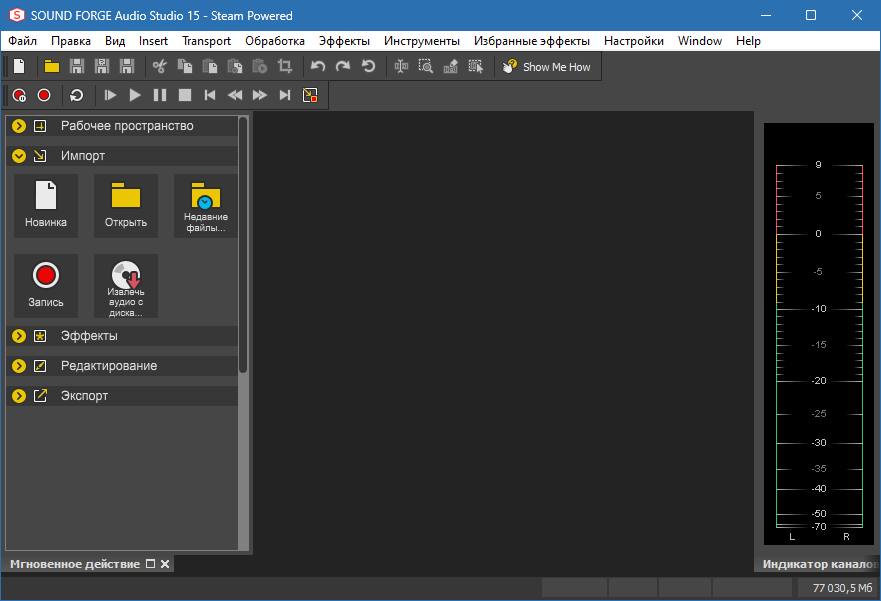
Task: Click the Индикатор каналов panel label
Action: [x=820, y=564]
